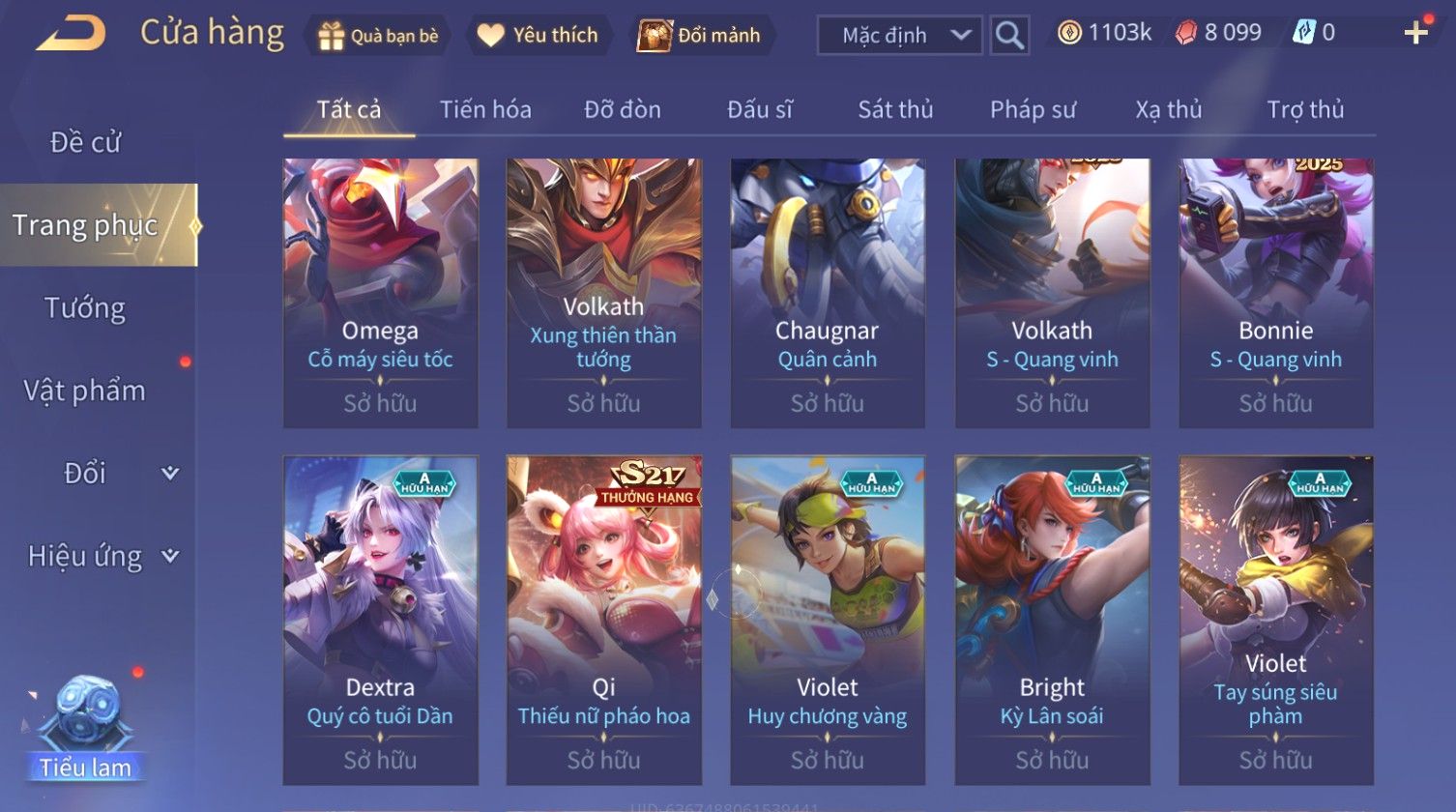Open the Mặc định sort dropdown
1456x812 pixels.
[x=900, y=36]
